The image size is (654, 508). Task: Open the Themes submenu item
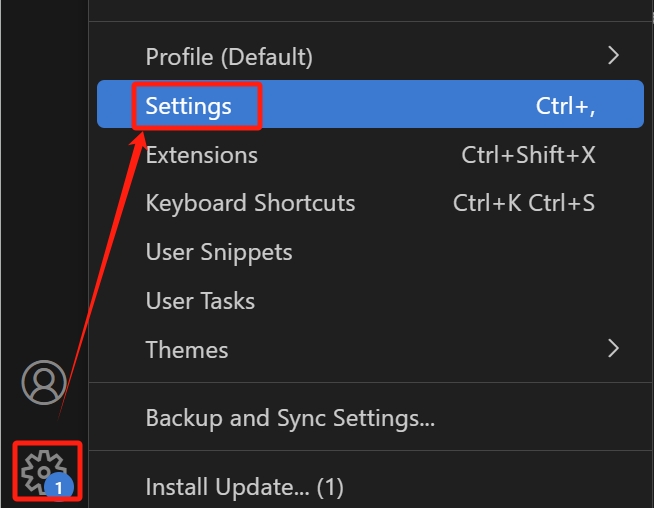[370, 349]
